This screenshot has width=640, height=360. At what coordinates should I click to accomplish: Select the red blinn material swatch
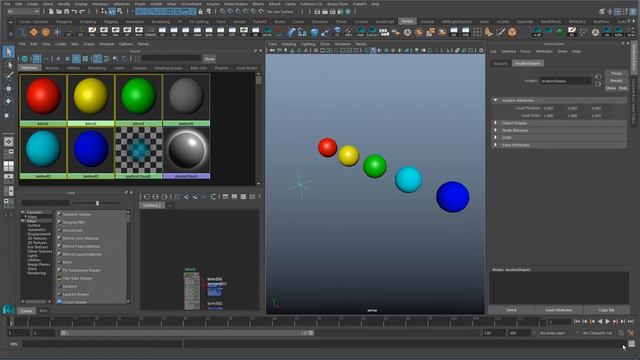pyautogui.click(x=43, y=100)
